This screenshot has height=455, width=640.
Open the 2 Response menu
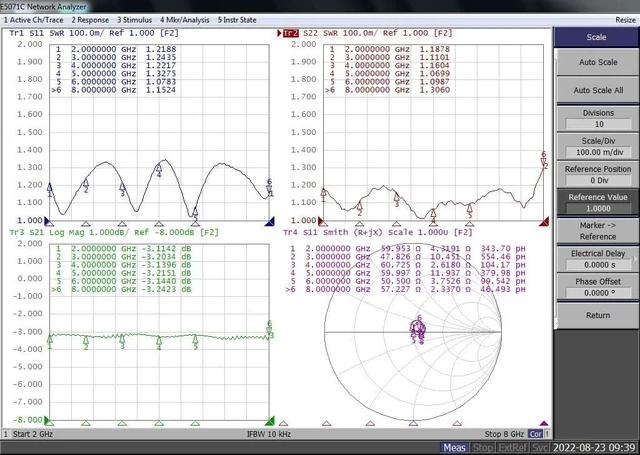[x=90, y=20]
